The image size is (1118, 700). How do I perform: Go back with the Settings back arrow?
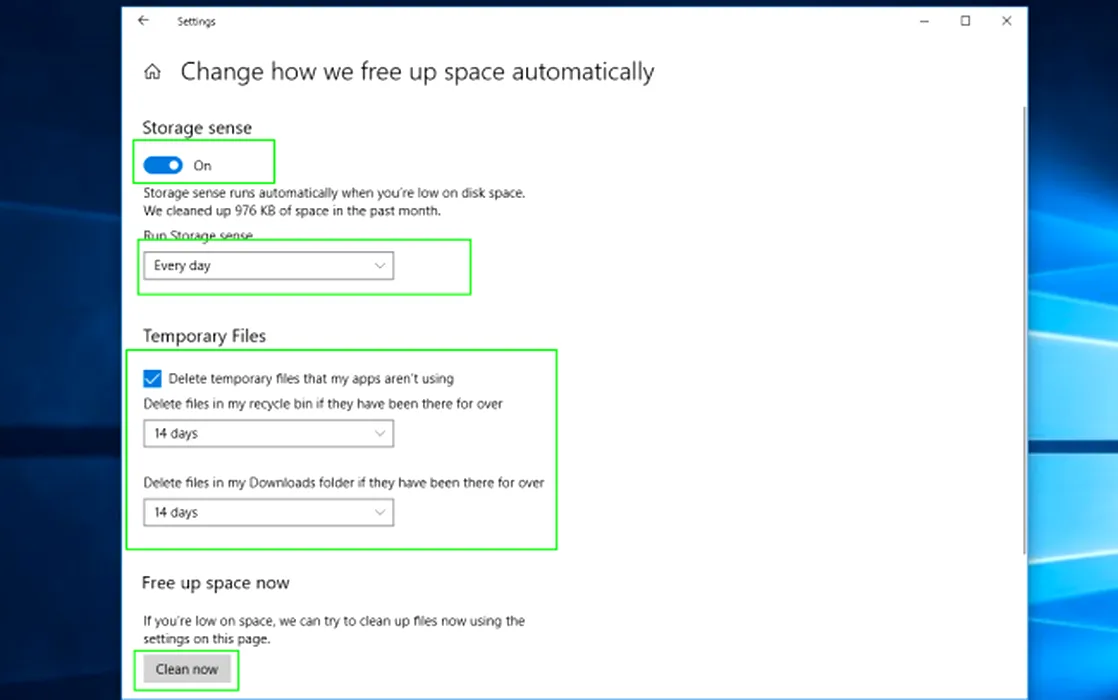(x=143, y=21)
